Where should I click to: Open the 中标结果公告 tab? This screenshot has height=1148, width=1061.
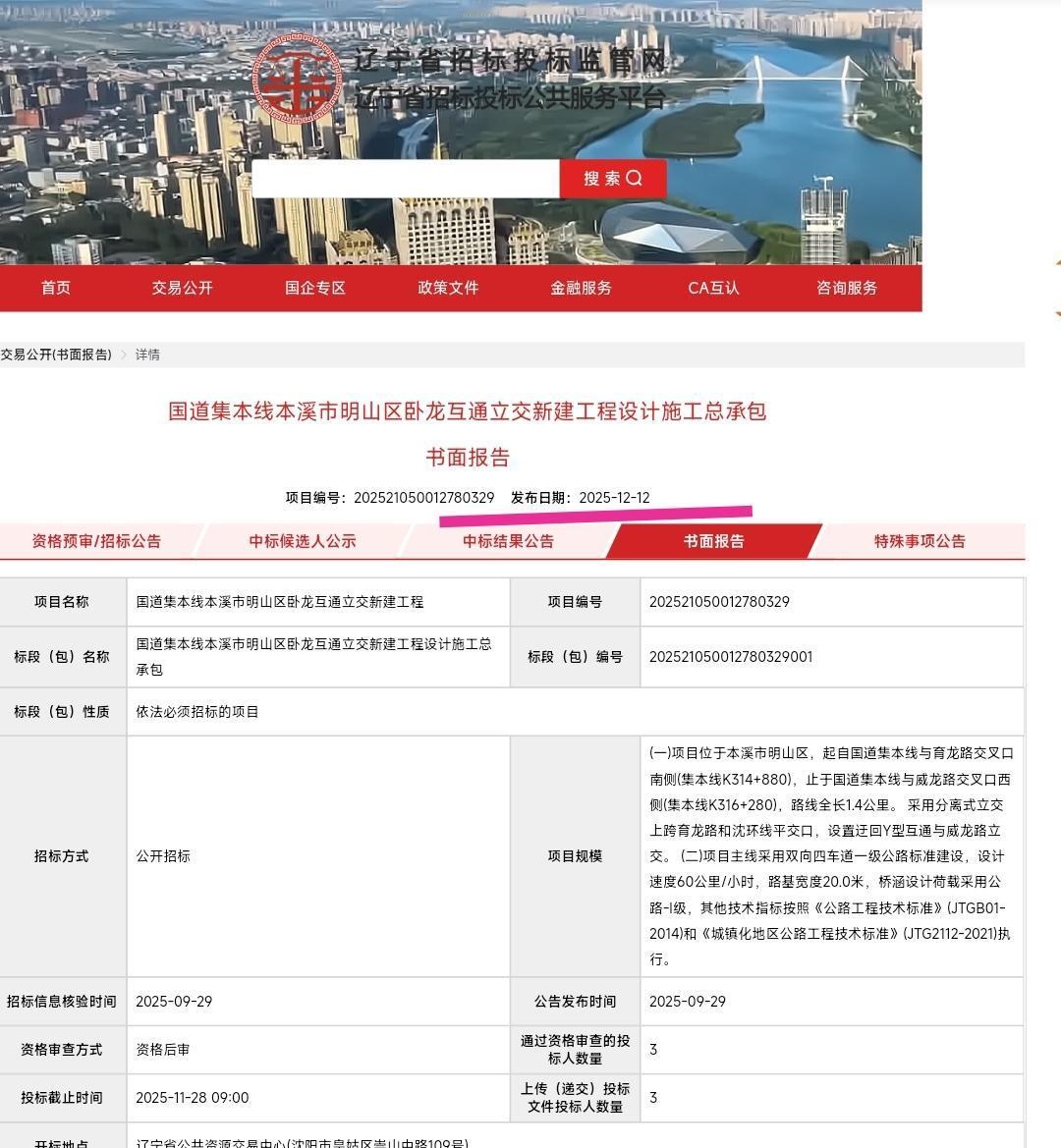point(508,540)
